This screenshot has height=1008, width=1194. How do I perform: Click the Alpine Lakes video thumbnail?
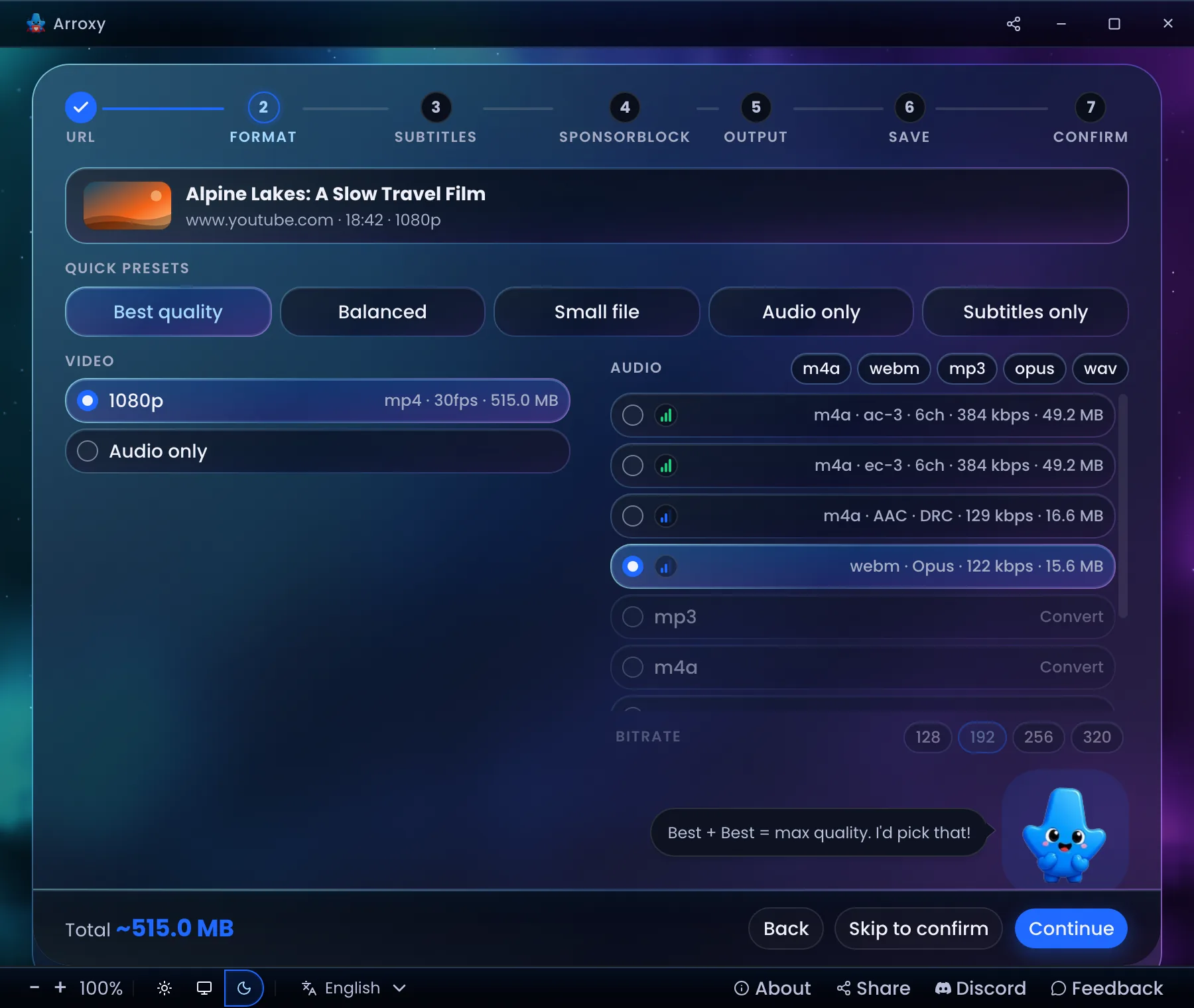click(x=127, y=206)
